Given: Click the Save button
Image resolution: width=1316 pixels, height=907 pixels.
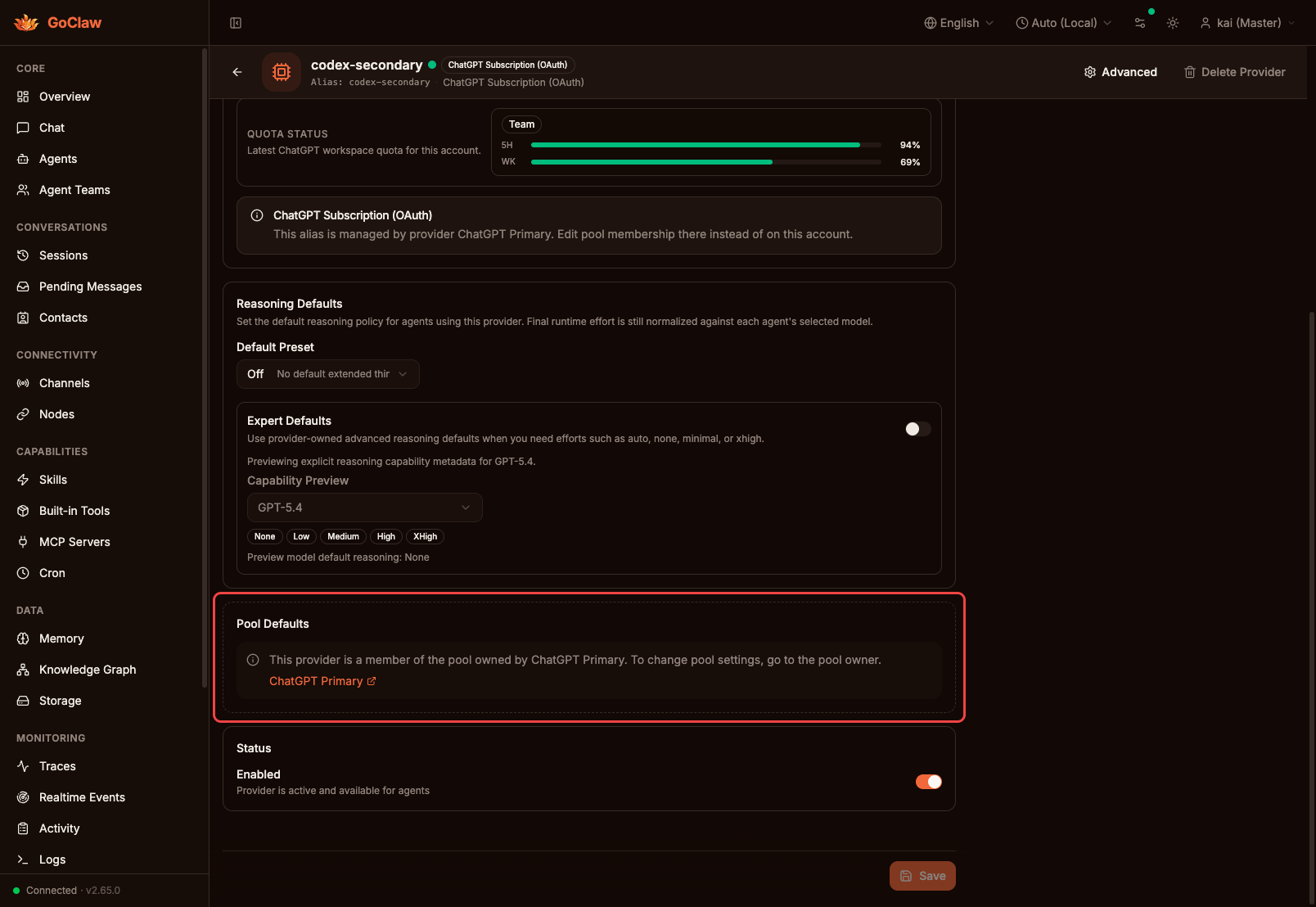Looking at the screenshot, I should pyautogui.click(x=922, y=876).
